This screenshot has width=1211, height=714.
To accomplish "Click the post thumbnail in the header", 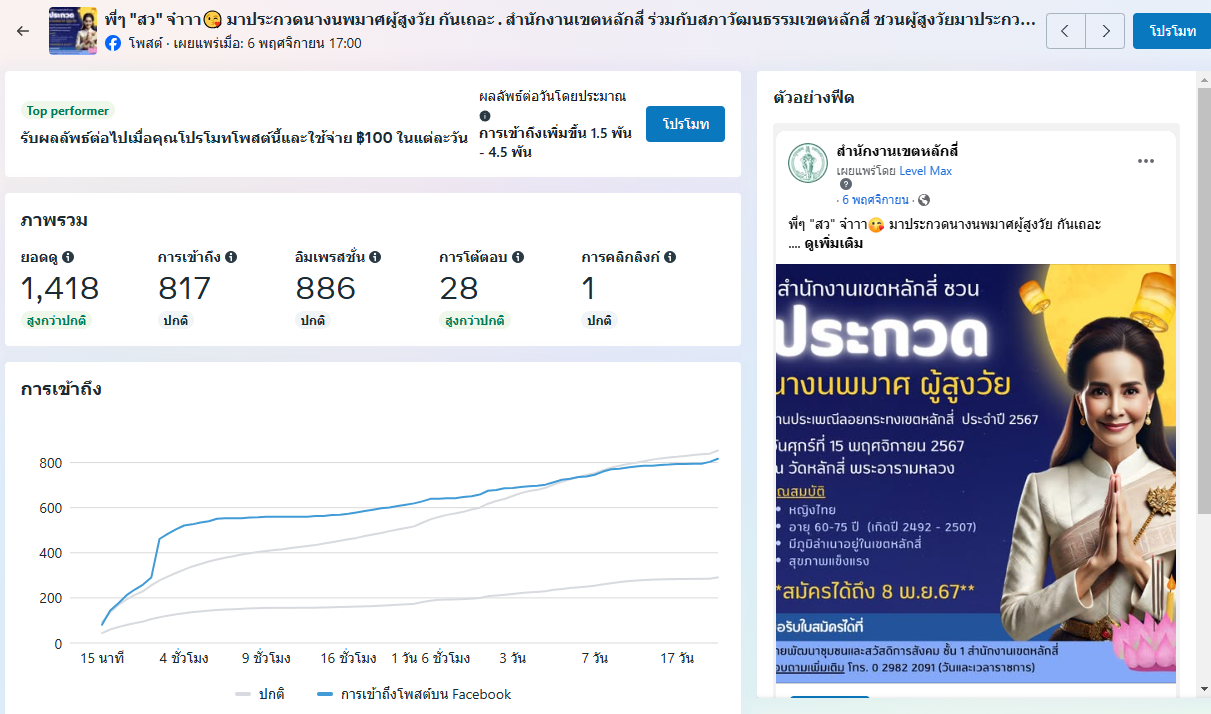I will point(73,31).
